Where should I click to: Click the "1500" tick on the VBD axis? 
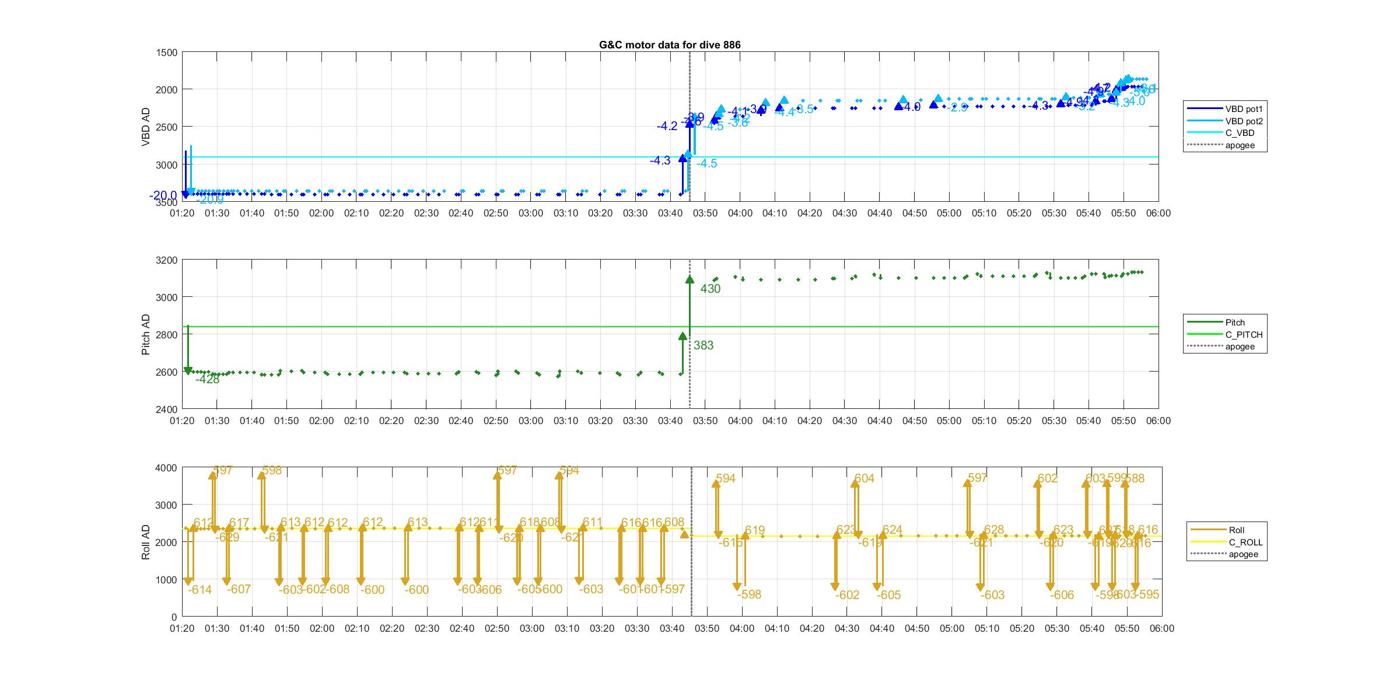[x=167, y=53]
